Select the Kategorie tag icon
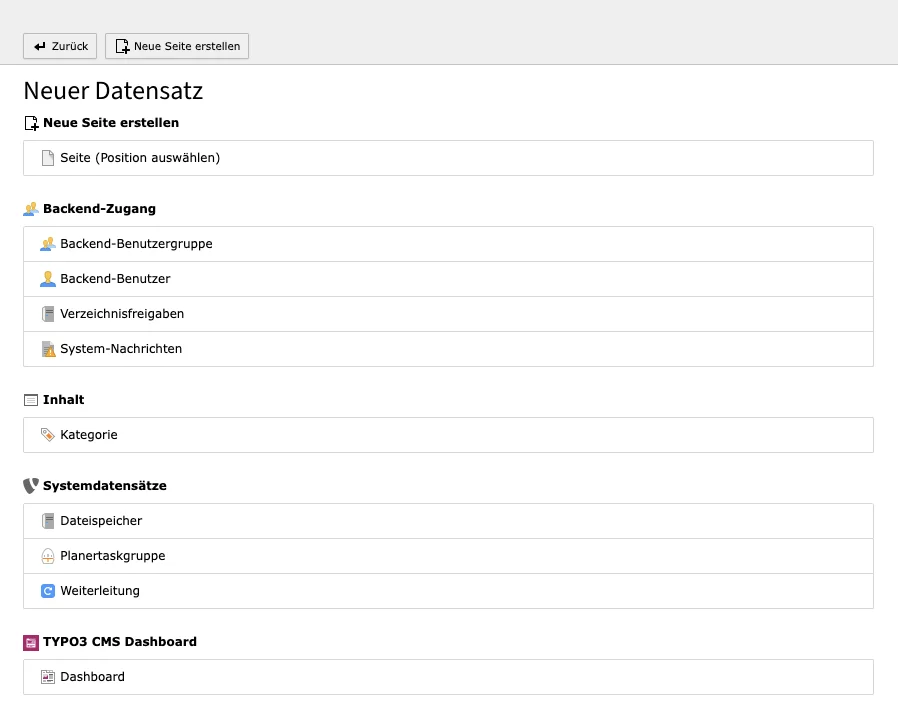The height and width of the screenshot is (707, 898). click(x=48, y=434)
